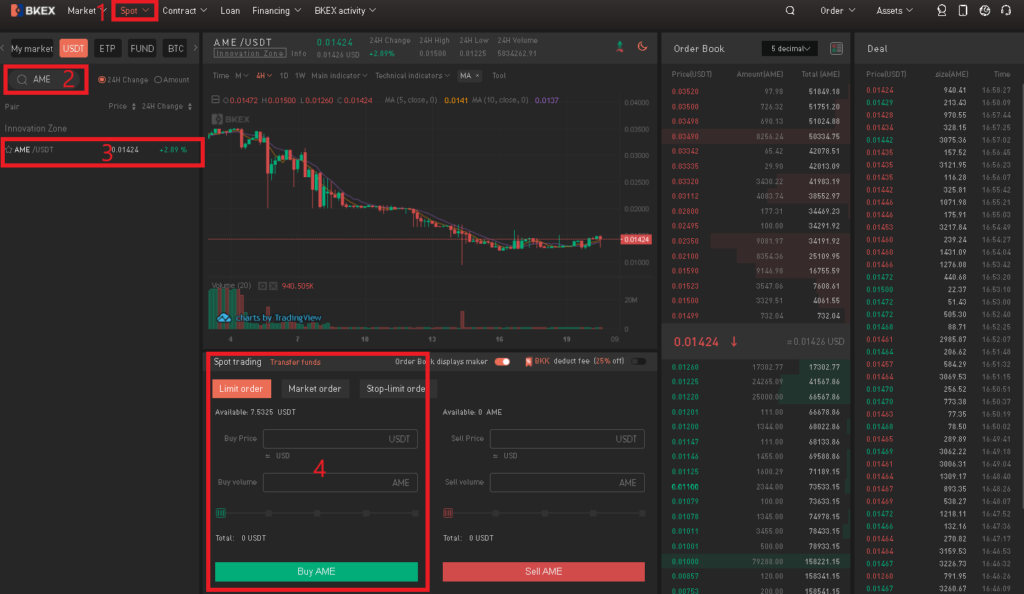The image size is (1024, 594).
Task: Open the mobile app download icon
Action: tap(963, 10)
